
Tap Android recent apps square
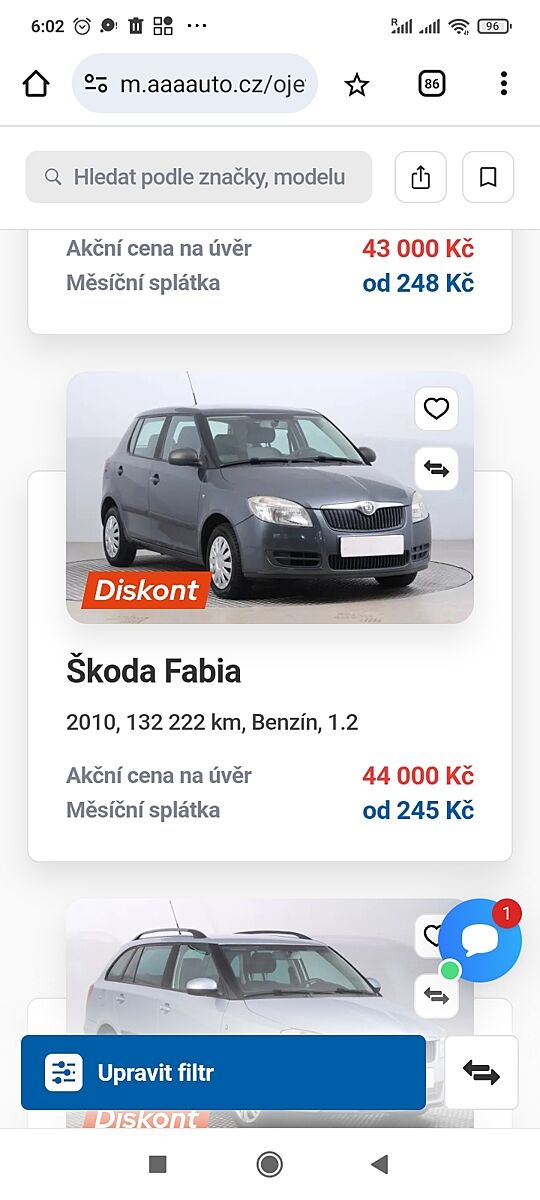pyautogui.click(x=157, y=1163)
